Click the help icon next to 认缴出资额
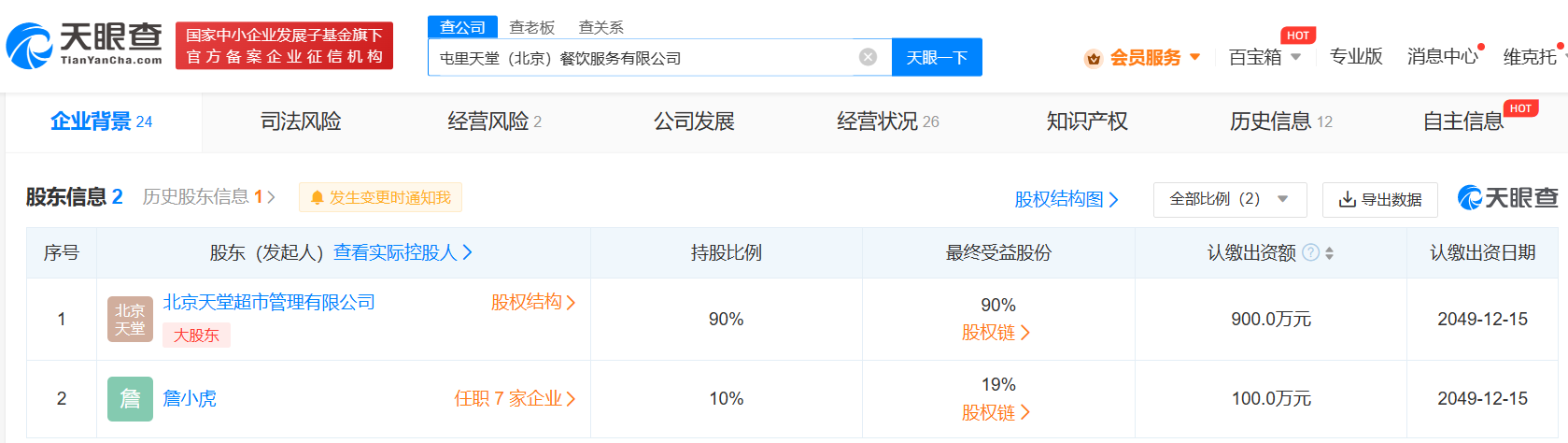1568x443 pixels. tap(1310, 252)
